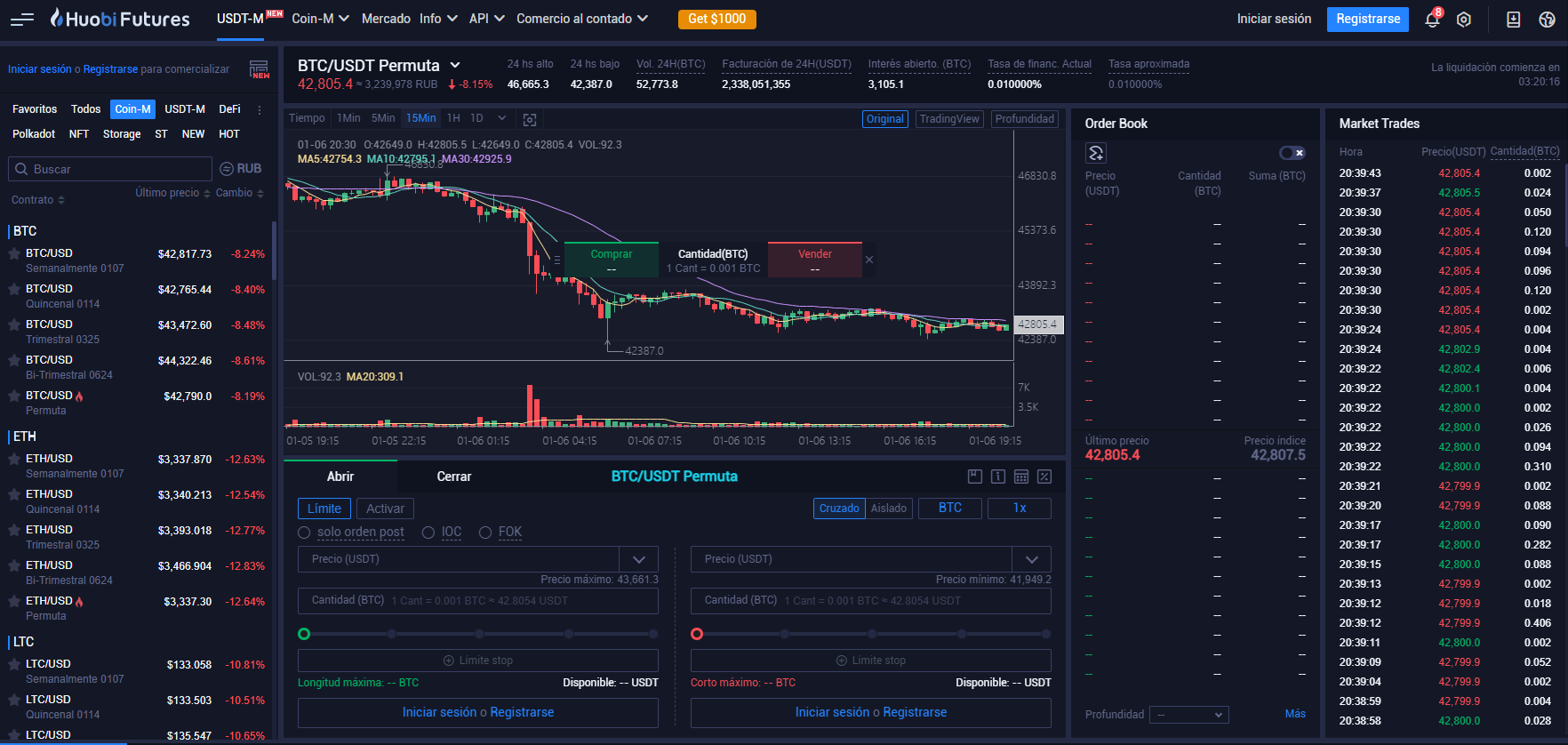Click the green buy amount slider handle
Viewport: 1568px width, 745px height.
pyautogui.click(x=304, y=634)
